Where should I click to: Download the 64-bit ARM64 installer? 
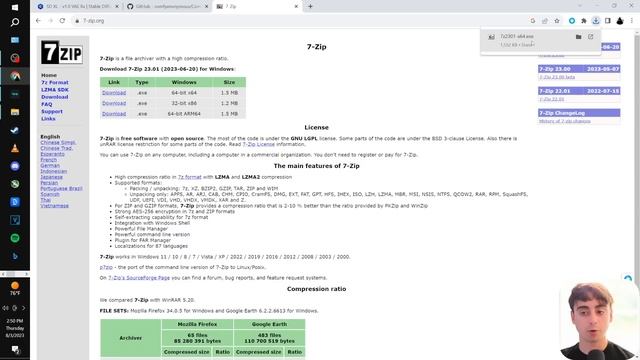tap(114, 114)
